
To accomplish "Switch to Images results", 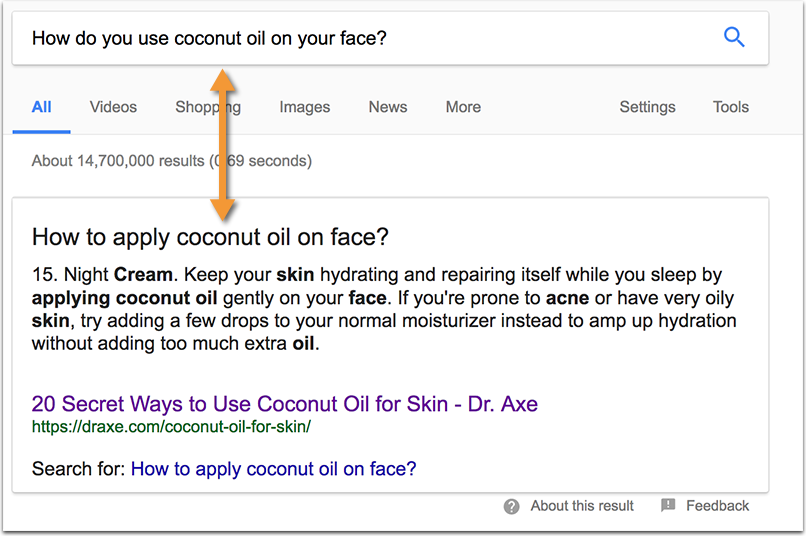I will pos(305,107).
